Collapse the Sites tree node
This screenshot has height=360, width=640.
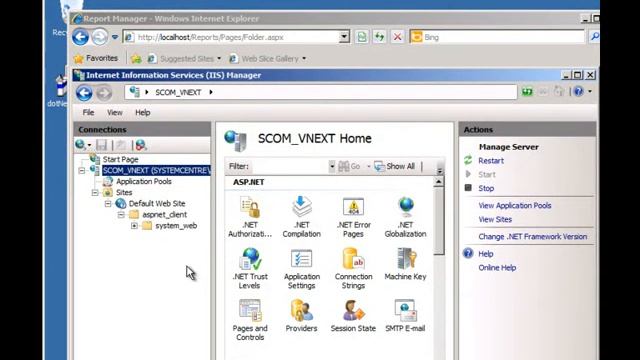click(95, 192)
